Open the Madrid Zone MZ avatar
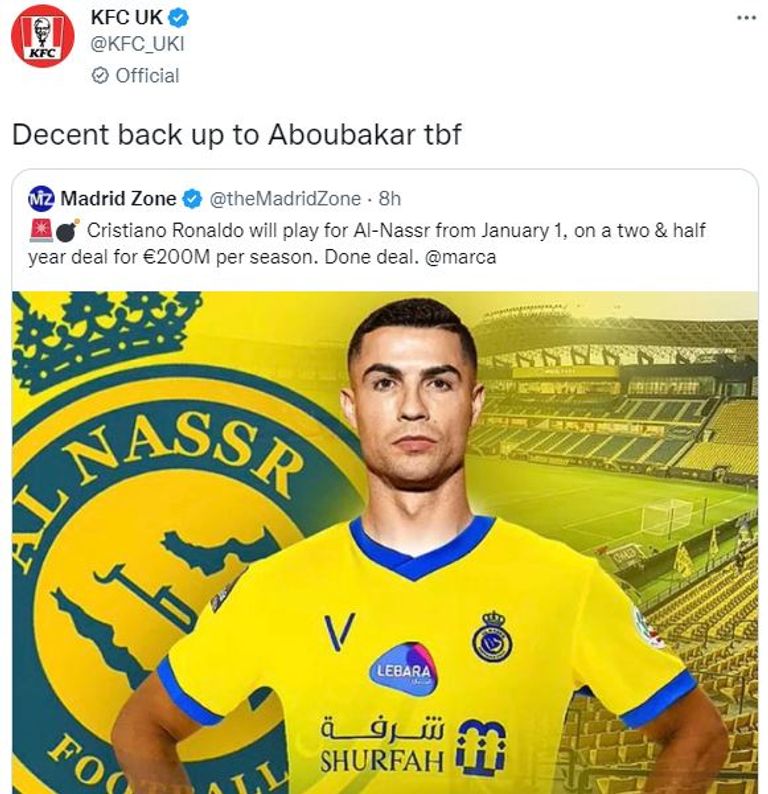Screen dimensions: 768x794 point(41,198)
